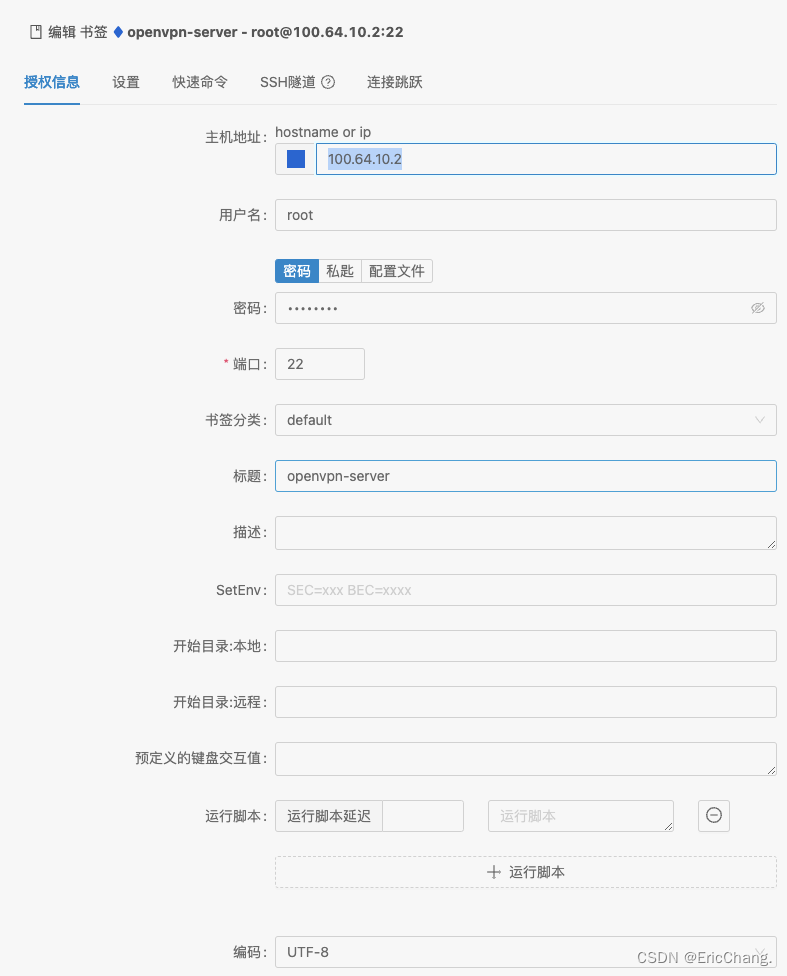Add a new 运行脚本 entry button
This screenshot has height=976, width=787.
tap(525, 872)
